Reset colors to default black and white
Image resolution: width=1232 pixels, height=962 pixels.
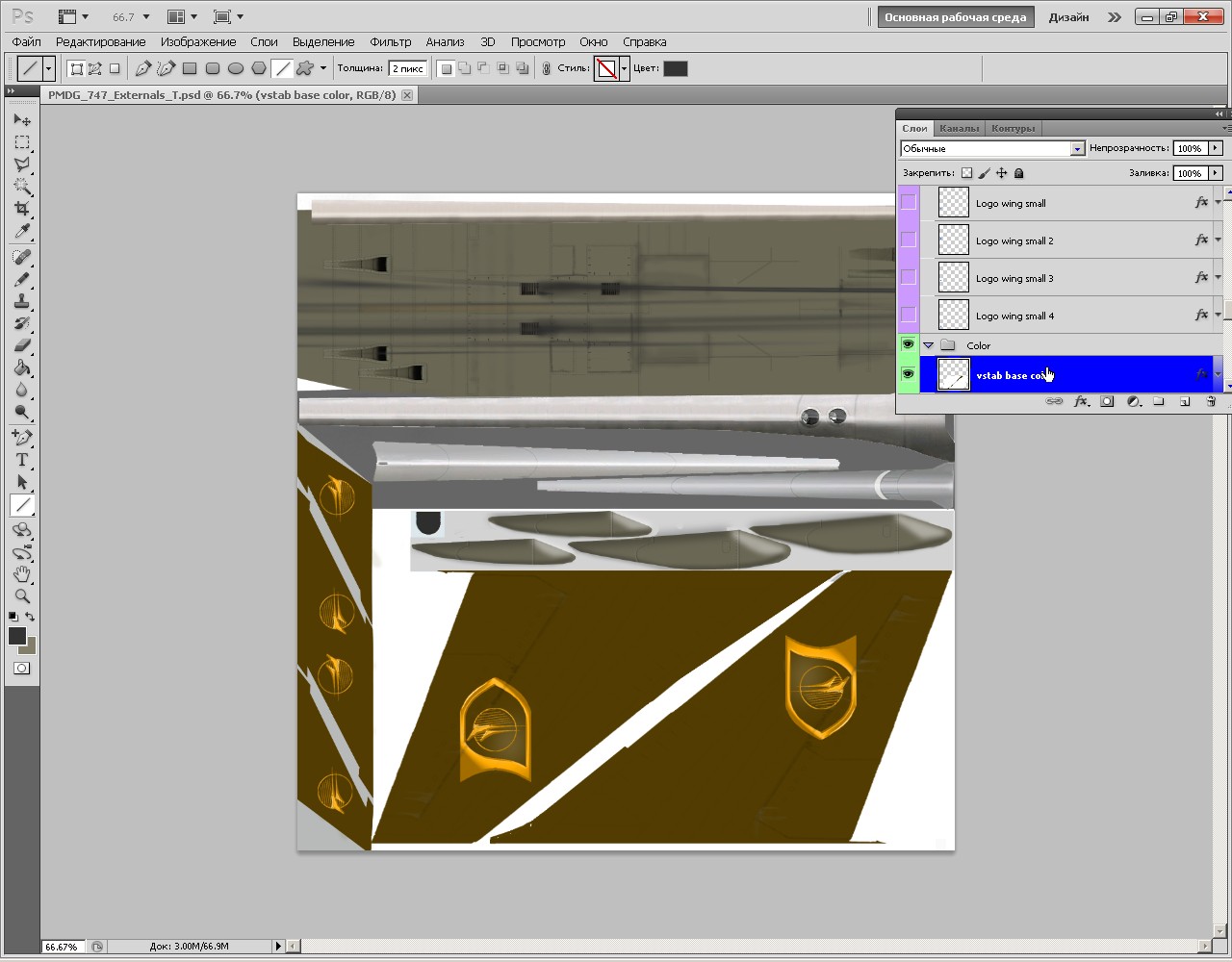pyautogui.click(x=13, y=617)
